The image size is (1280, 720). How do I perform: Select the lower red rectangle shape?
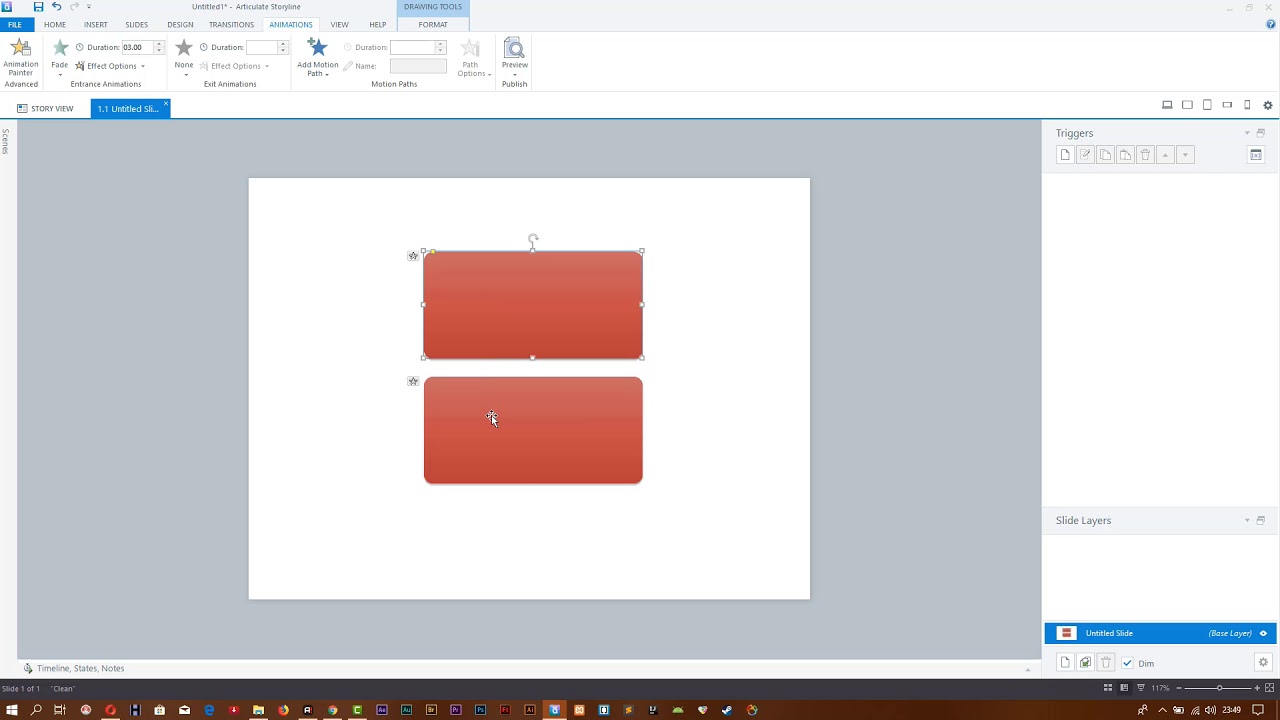pyautogui.click(x=533, y=430)
